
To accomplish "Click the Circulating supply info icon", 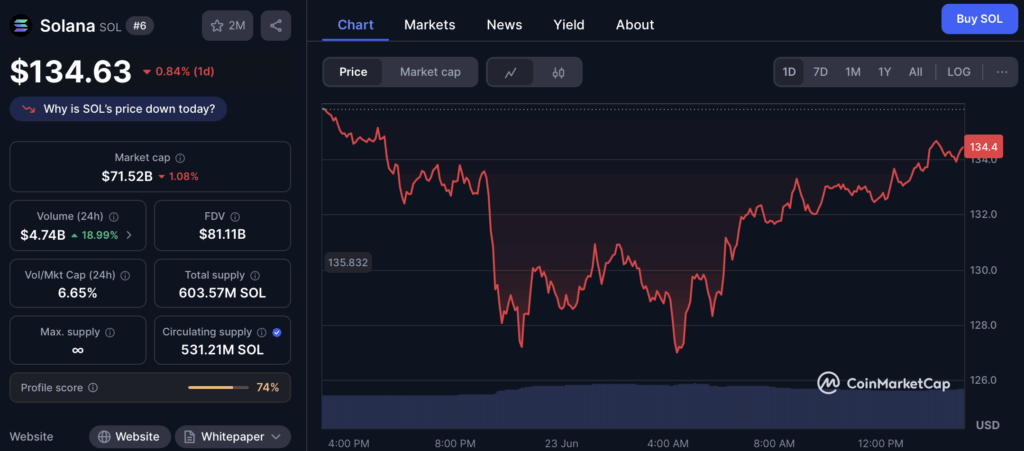I will pyautogui.click(x=262, y=332).
